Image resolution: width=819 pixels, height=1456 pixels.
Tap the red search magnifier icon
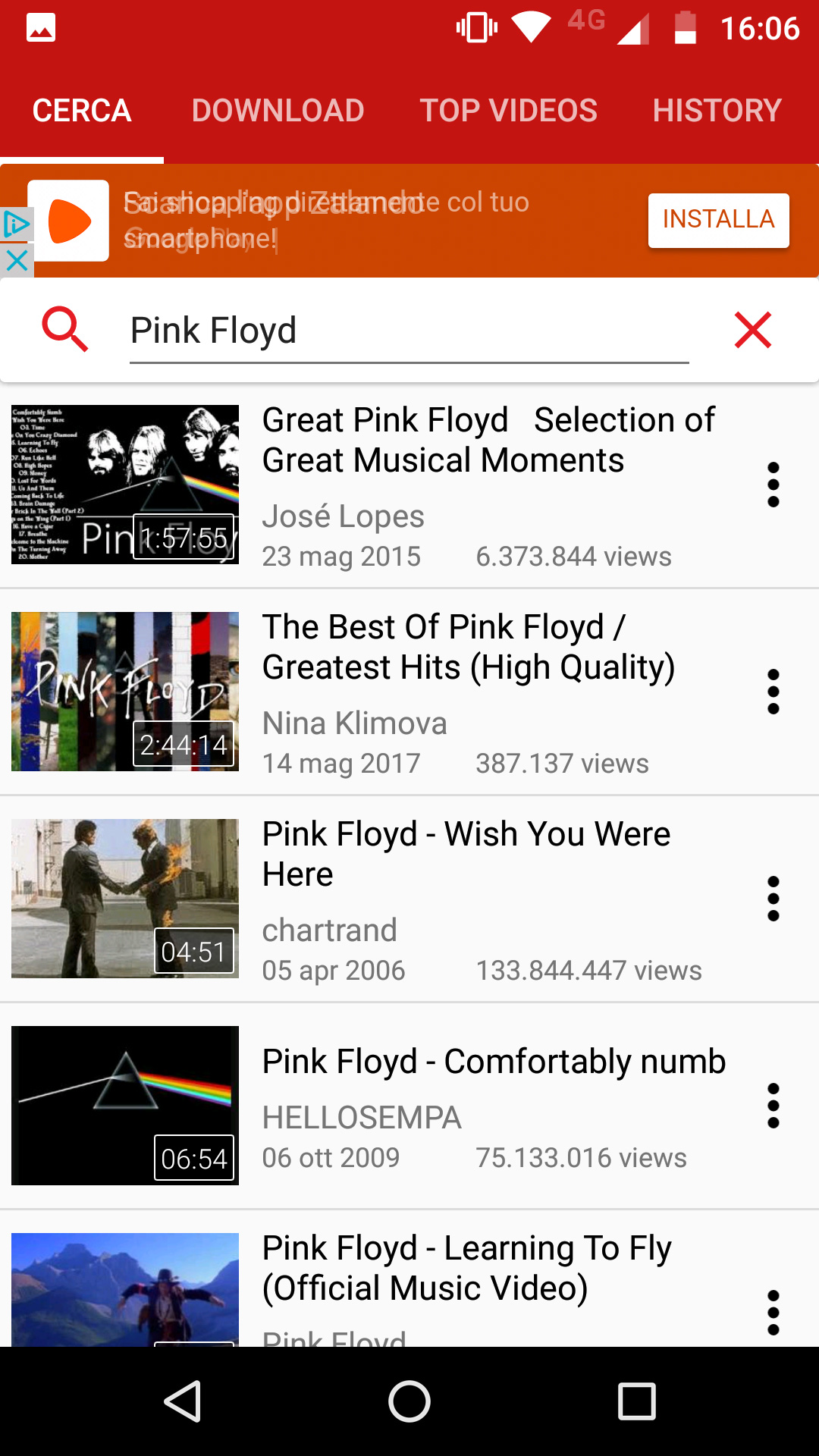65,329
